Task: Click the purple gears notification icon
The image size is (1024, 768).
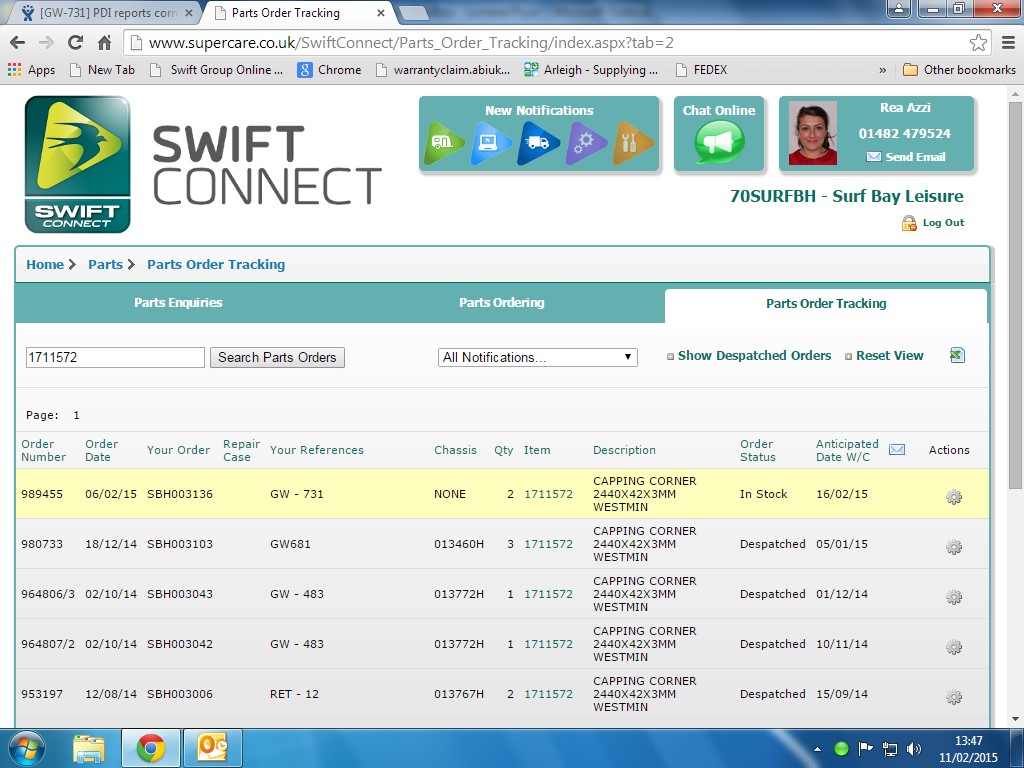Action: pos(586,143)
